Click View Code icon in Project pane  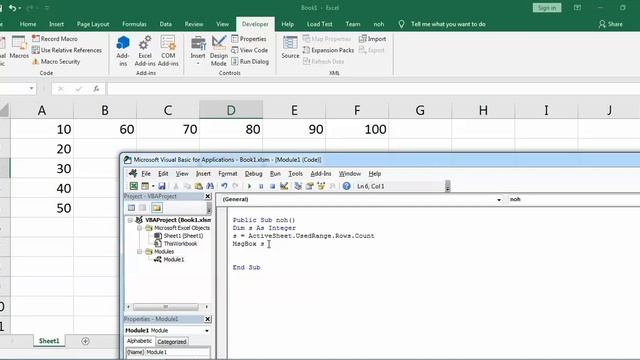(131, 208)
